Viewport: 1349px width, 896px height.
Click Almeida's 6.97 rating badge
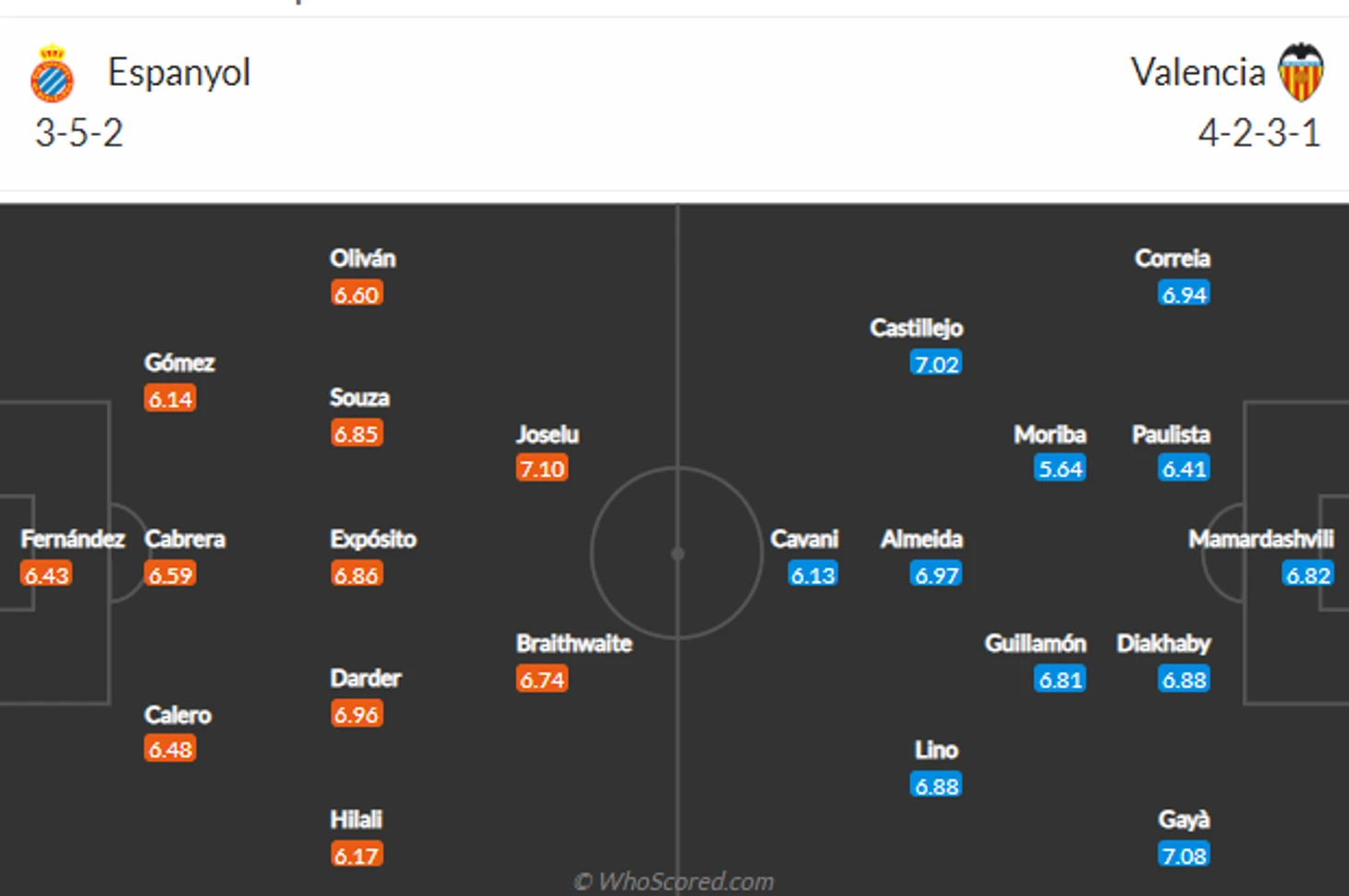click(936, 575)
